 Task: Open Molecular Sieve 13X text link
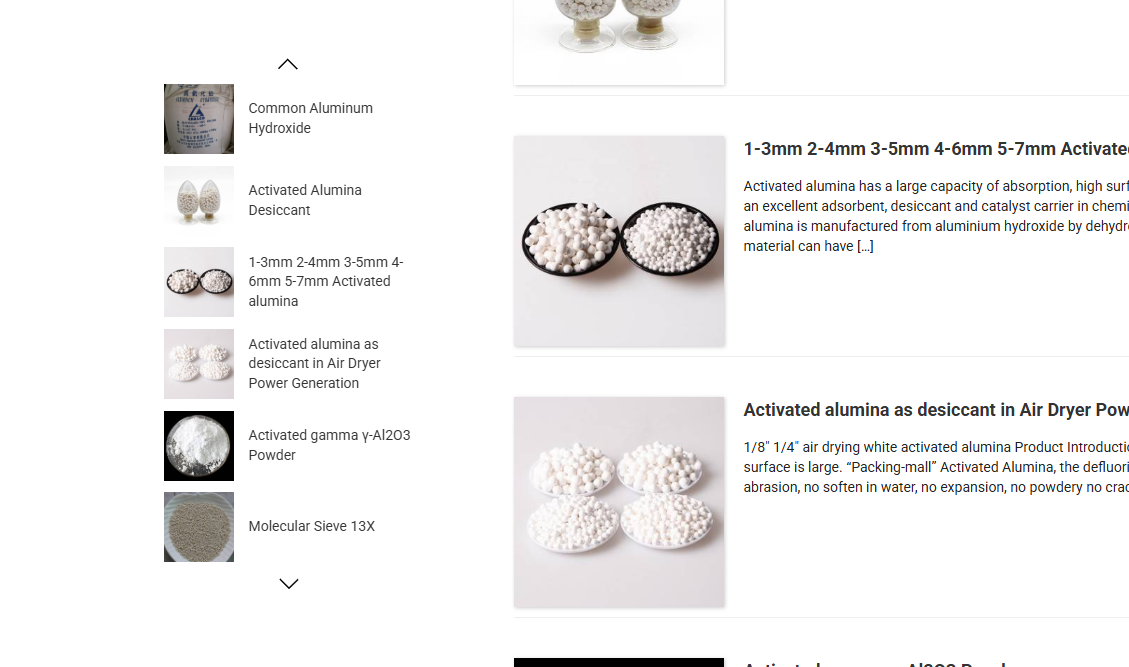pos(312,527)
